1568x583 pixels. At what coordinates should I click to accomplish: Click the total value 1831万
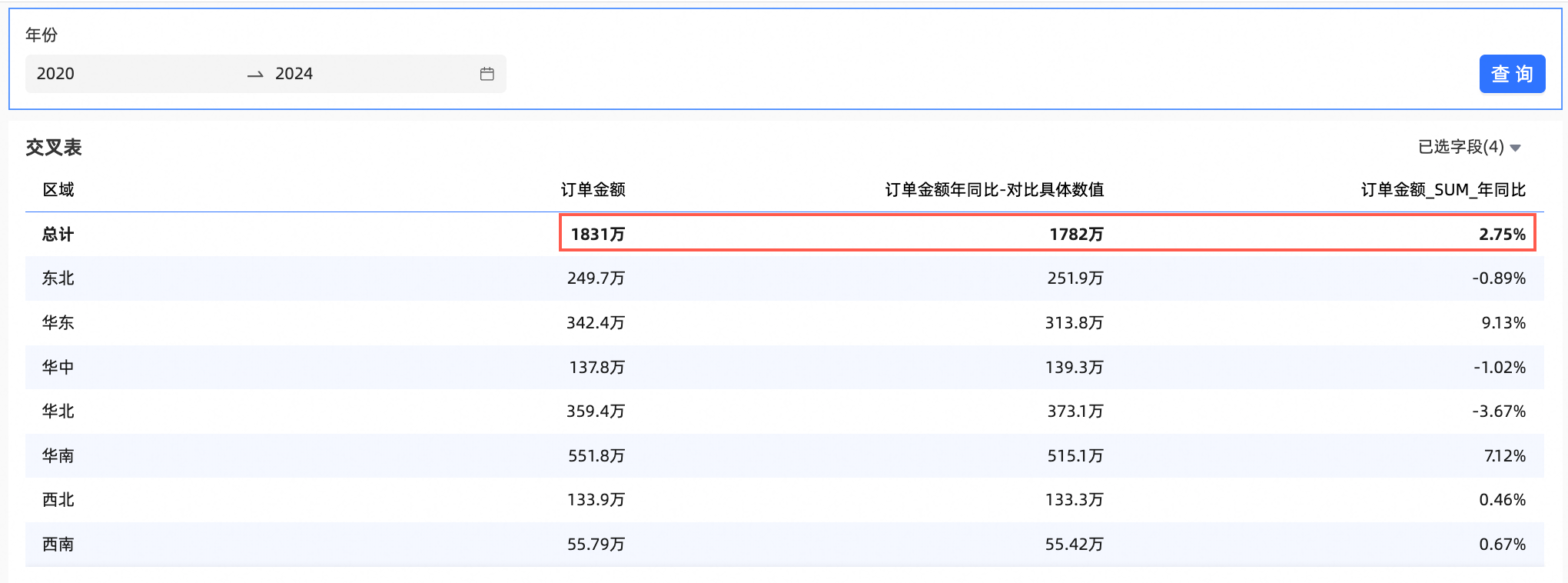click(598, 235)
